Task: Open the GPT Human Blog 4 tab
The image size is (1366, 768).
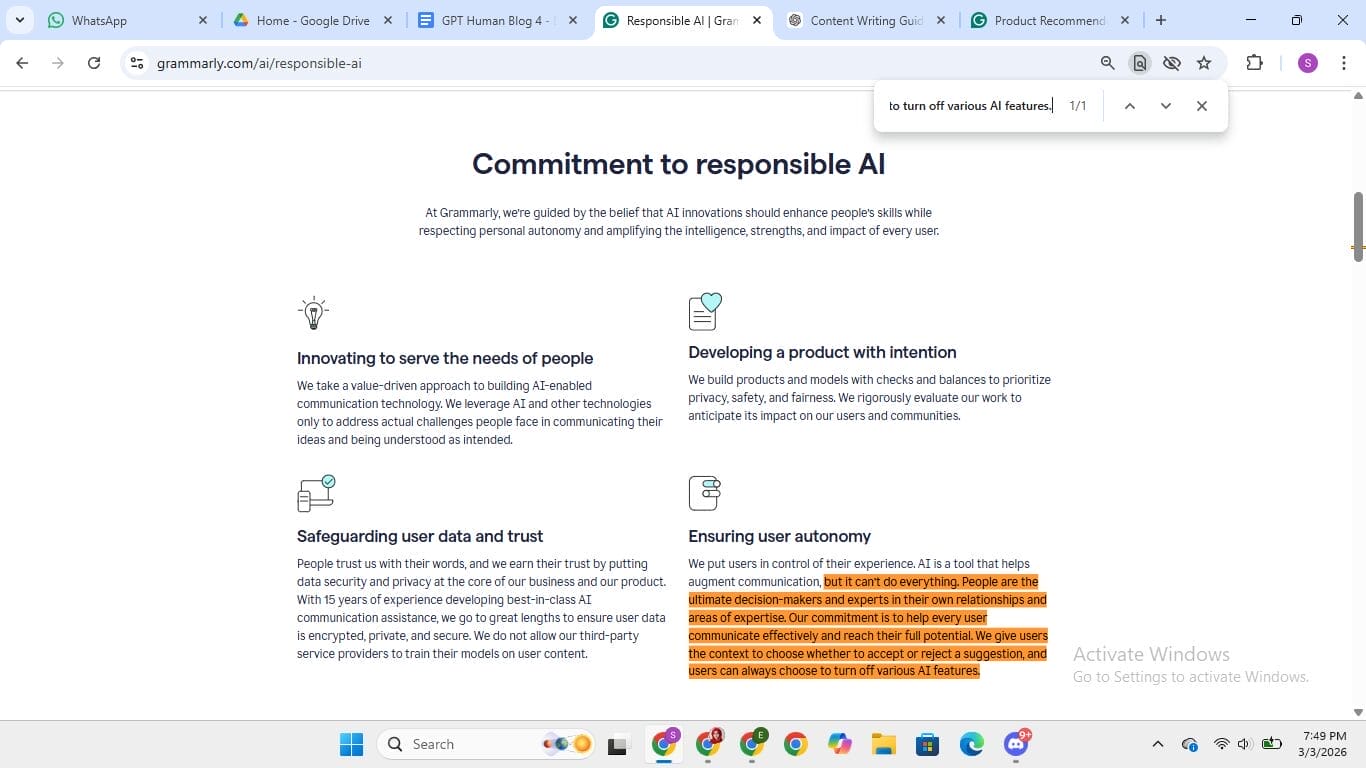Action: (497, 20)
